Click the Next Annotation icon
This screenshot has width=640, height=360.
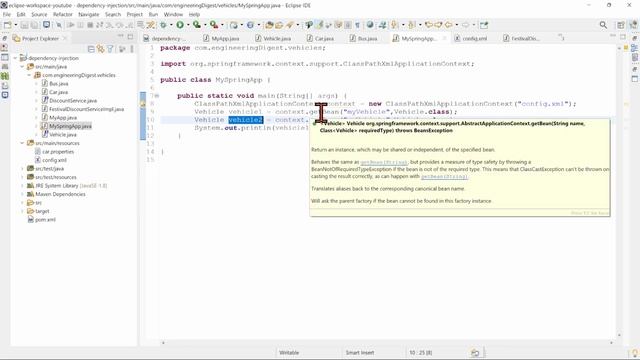pos(395,25)
